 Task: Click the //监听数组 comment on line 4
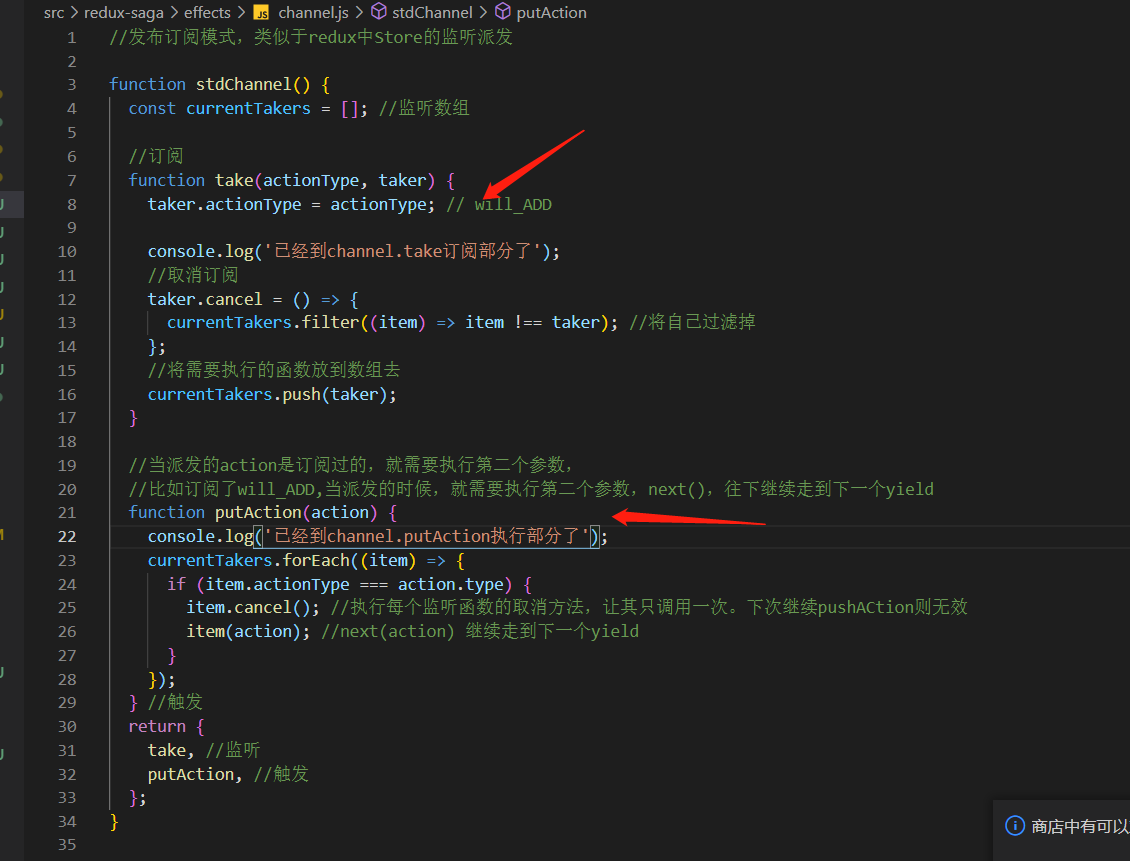click(424, 108)
